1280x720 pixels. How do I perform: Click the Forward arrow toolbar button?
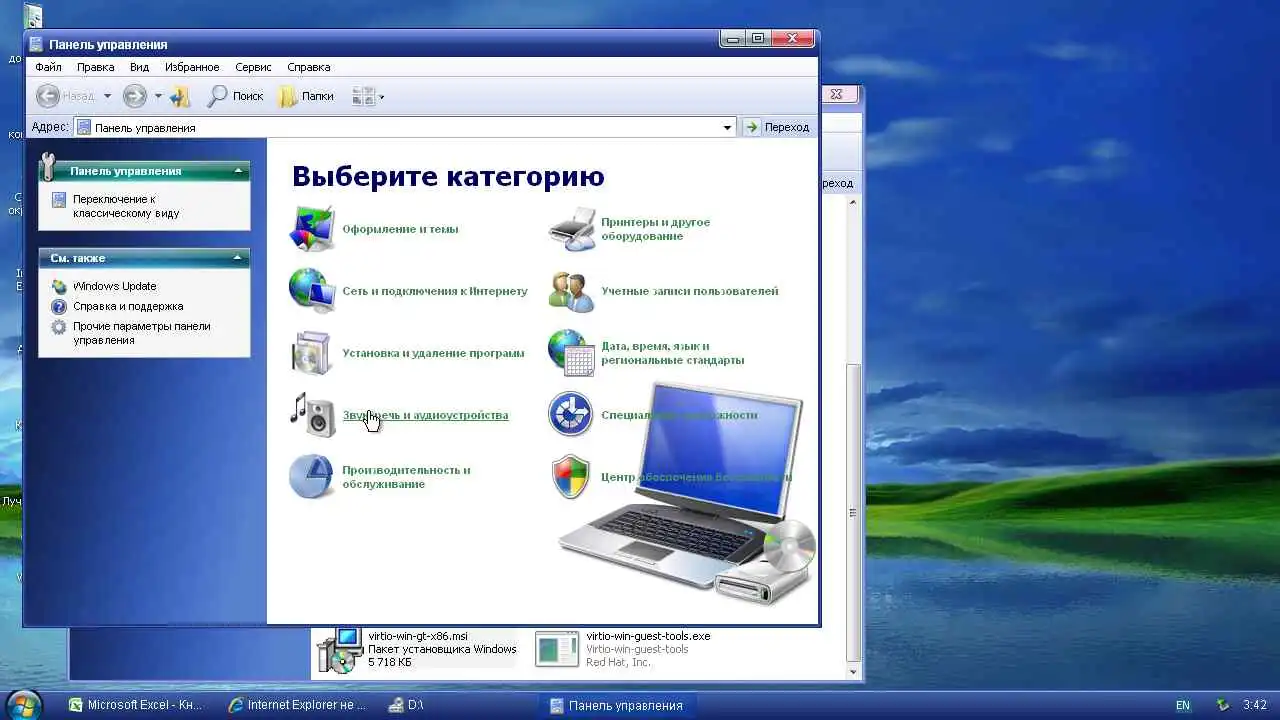pyautogui.click(x=134, y=96)
